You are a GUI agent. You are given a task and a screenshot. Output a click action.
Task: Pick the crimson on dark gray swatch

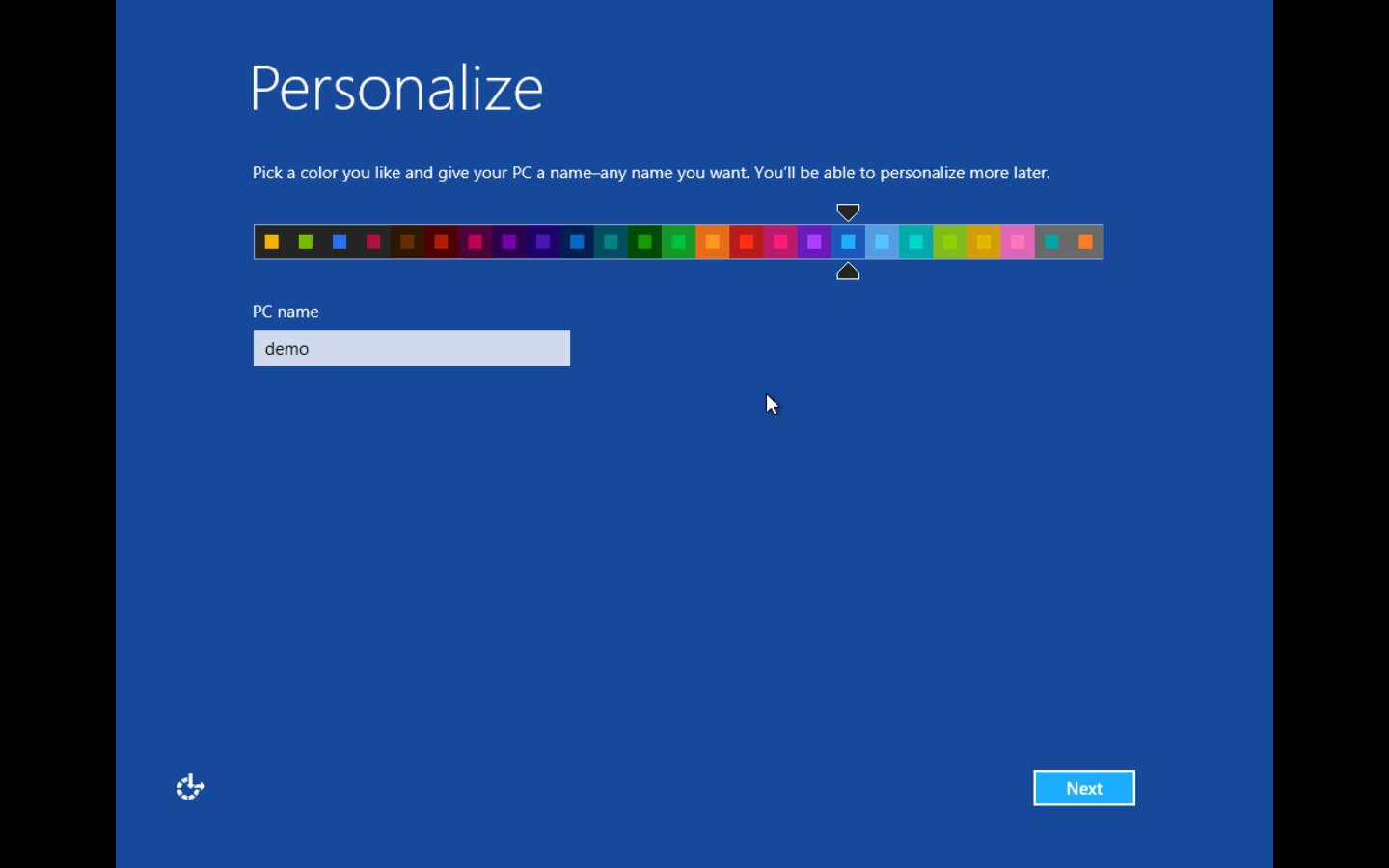373,242
